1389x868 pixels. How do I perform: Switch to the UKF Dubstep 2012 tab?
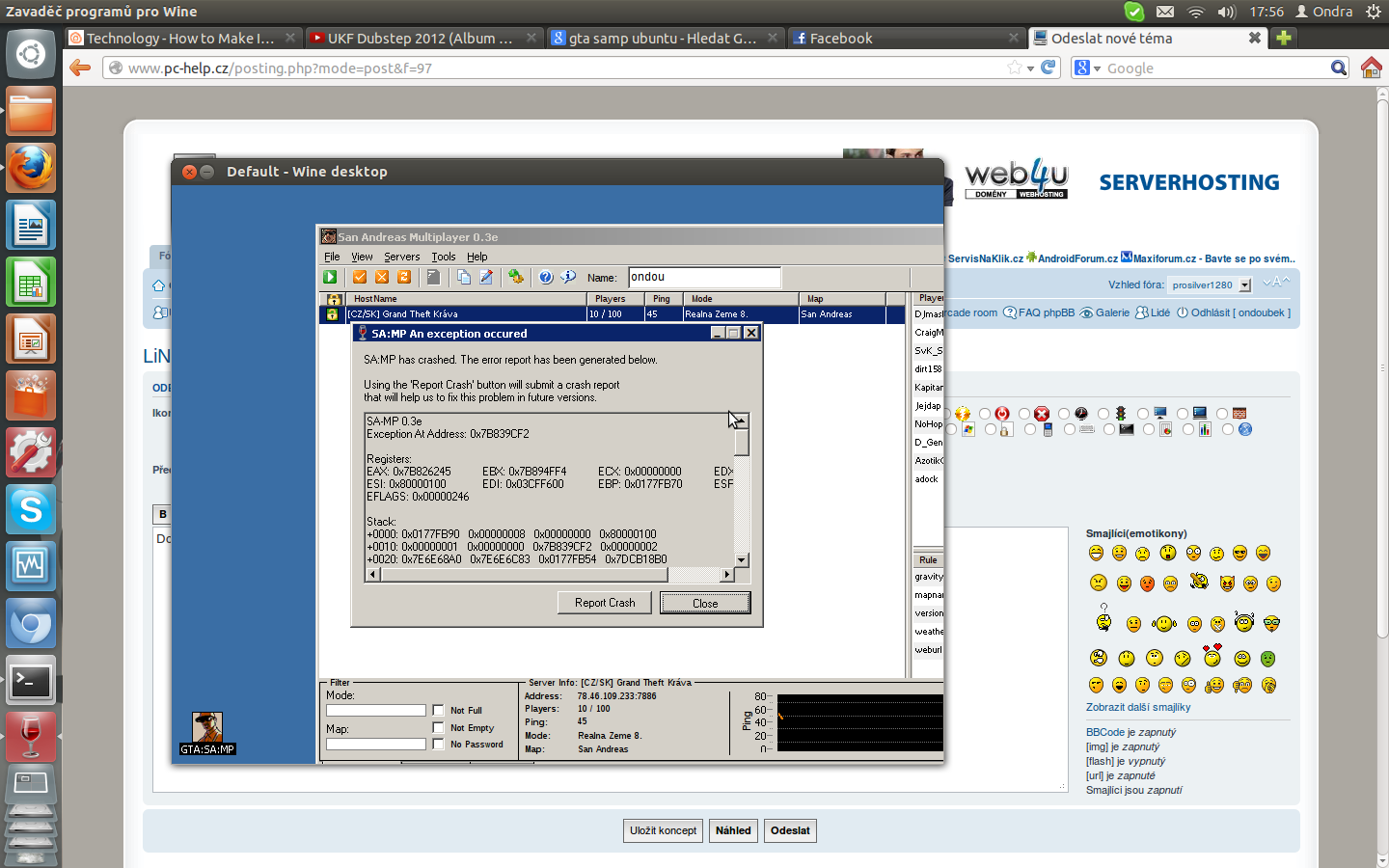point(424,38)
